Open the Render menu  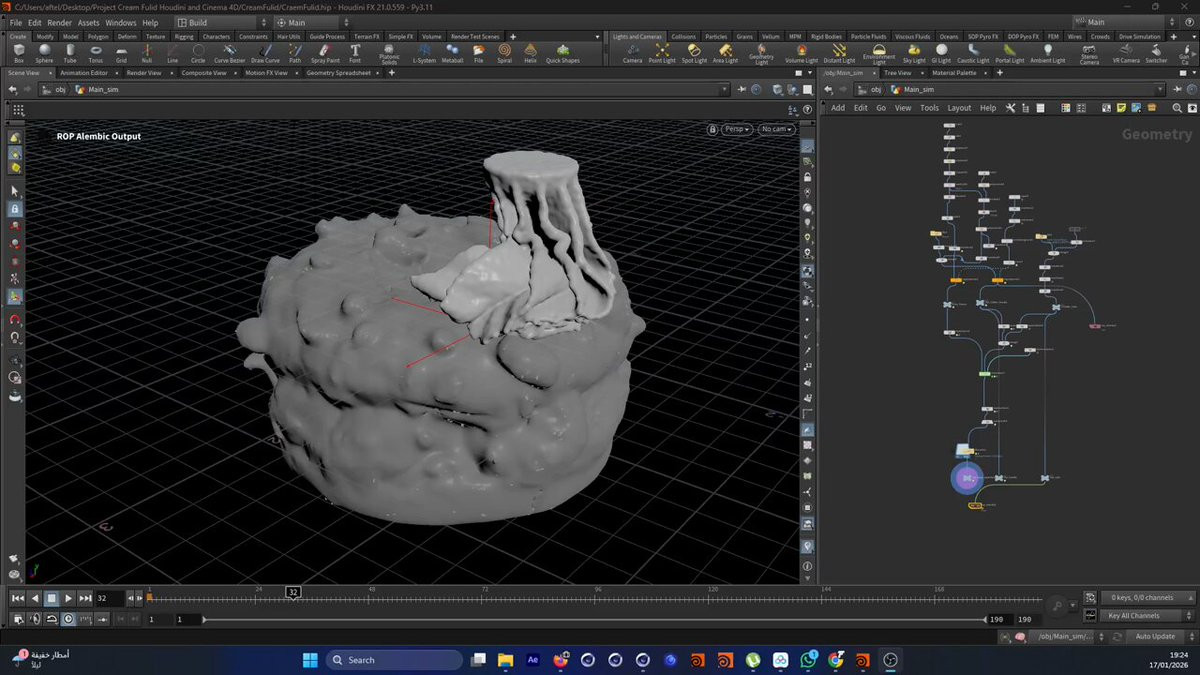click(x=59, y=22)
